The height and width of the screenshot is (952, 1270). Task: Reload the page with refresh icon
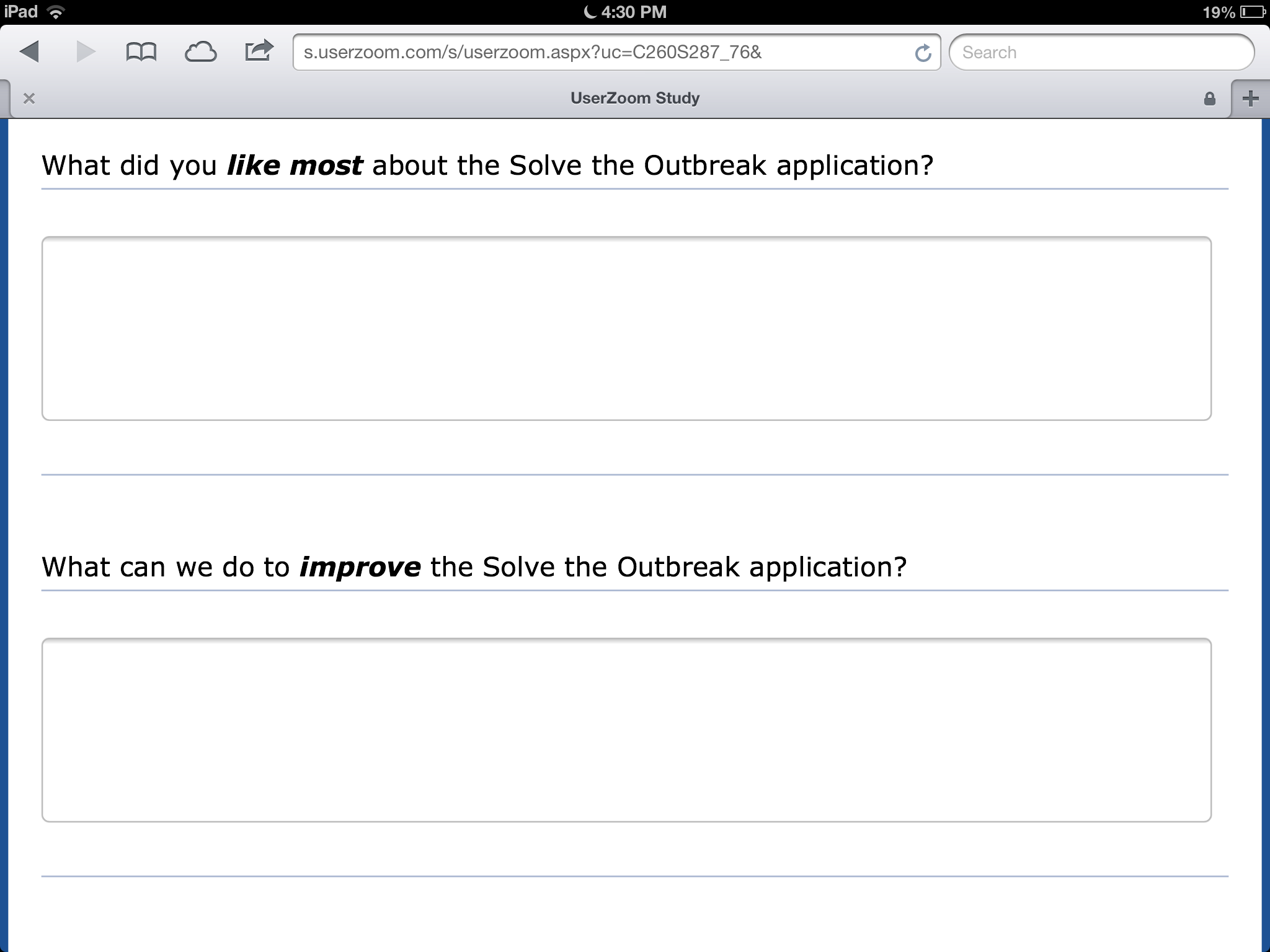(923, 53)
